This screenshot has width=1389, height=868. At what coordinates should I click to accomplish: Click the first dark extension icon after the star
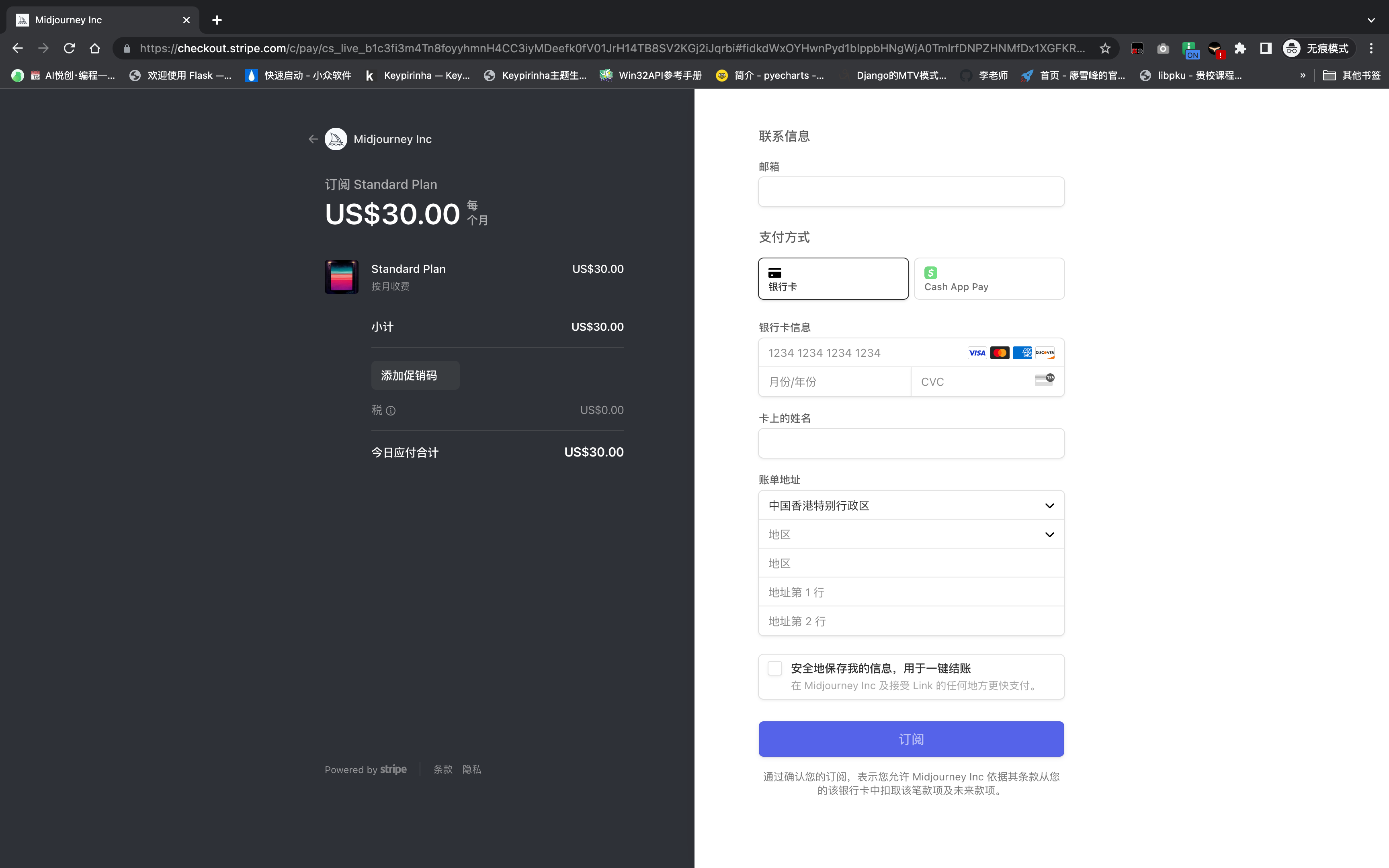pyautogui.click(x=1137, y=48)
